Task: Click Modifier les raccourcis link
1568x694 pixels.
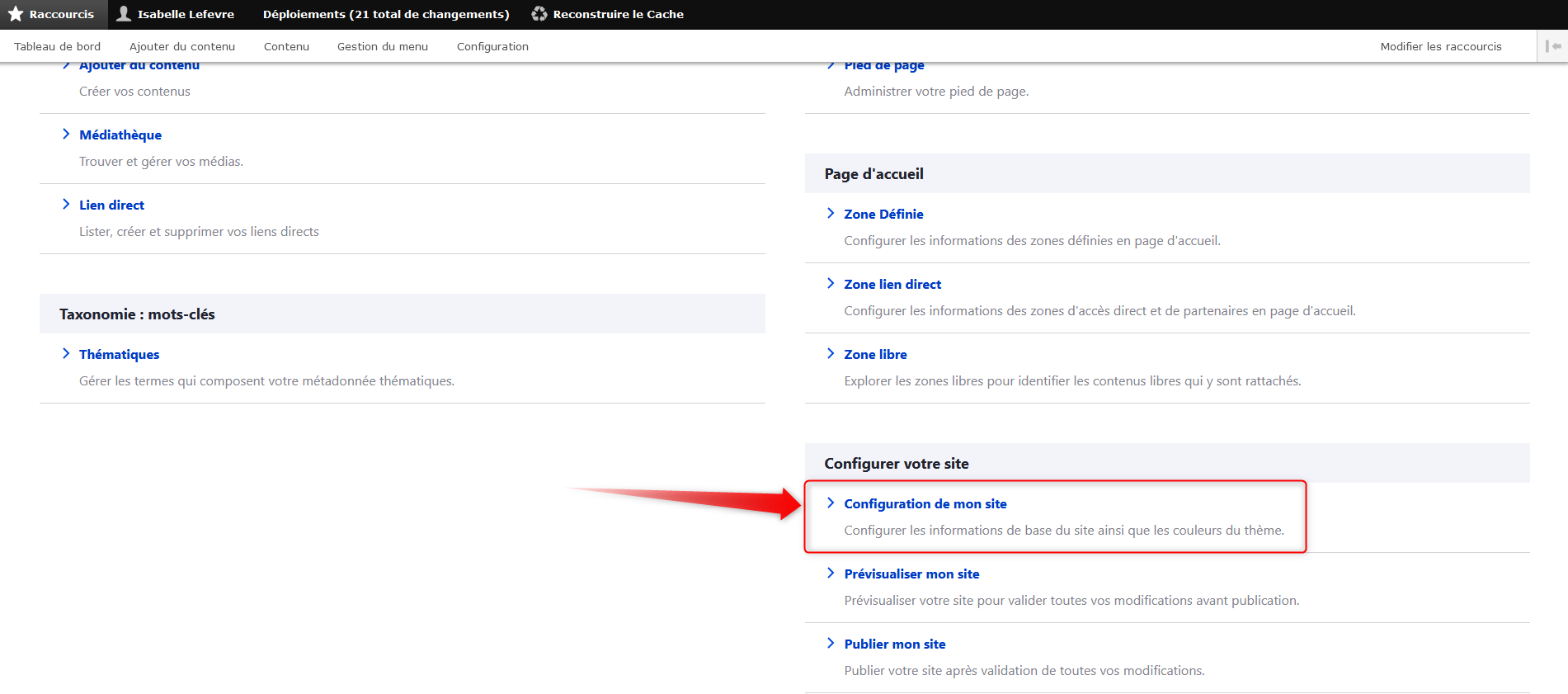Action: point(1440,46)
